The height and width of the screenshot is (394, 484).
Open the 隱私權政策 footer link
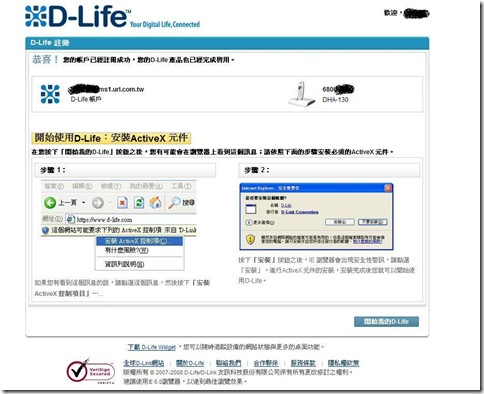343,363
